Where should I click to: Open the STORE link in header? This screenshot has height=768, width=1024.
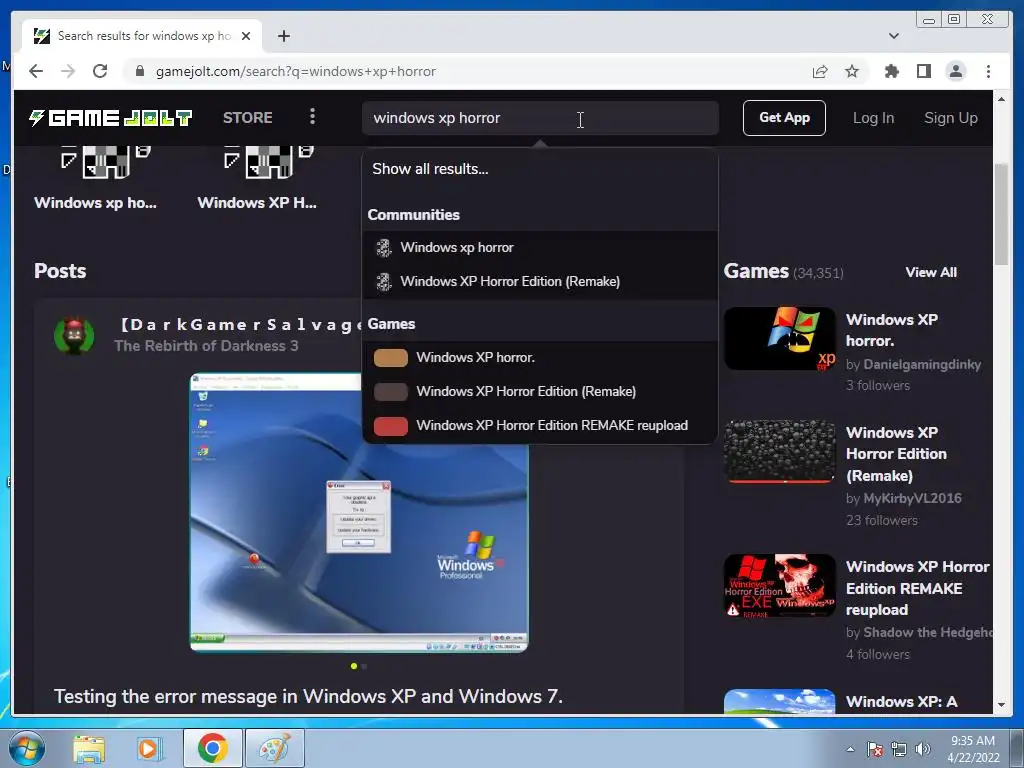(248, 118)
